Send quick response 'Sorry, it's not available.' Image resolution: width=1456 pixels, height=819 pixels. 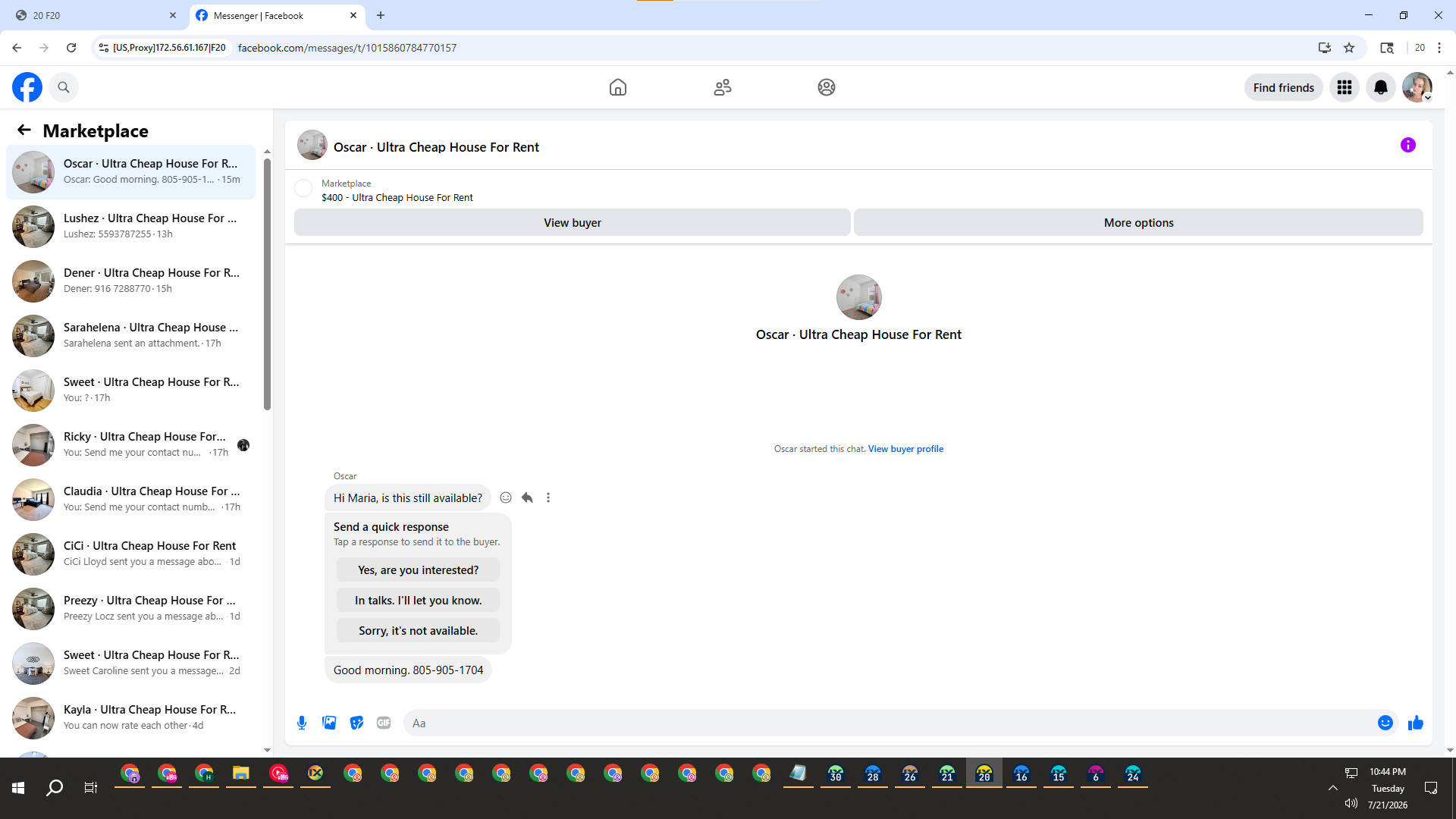[x=418, y=630]
